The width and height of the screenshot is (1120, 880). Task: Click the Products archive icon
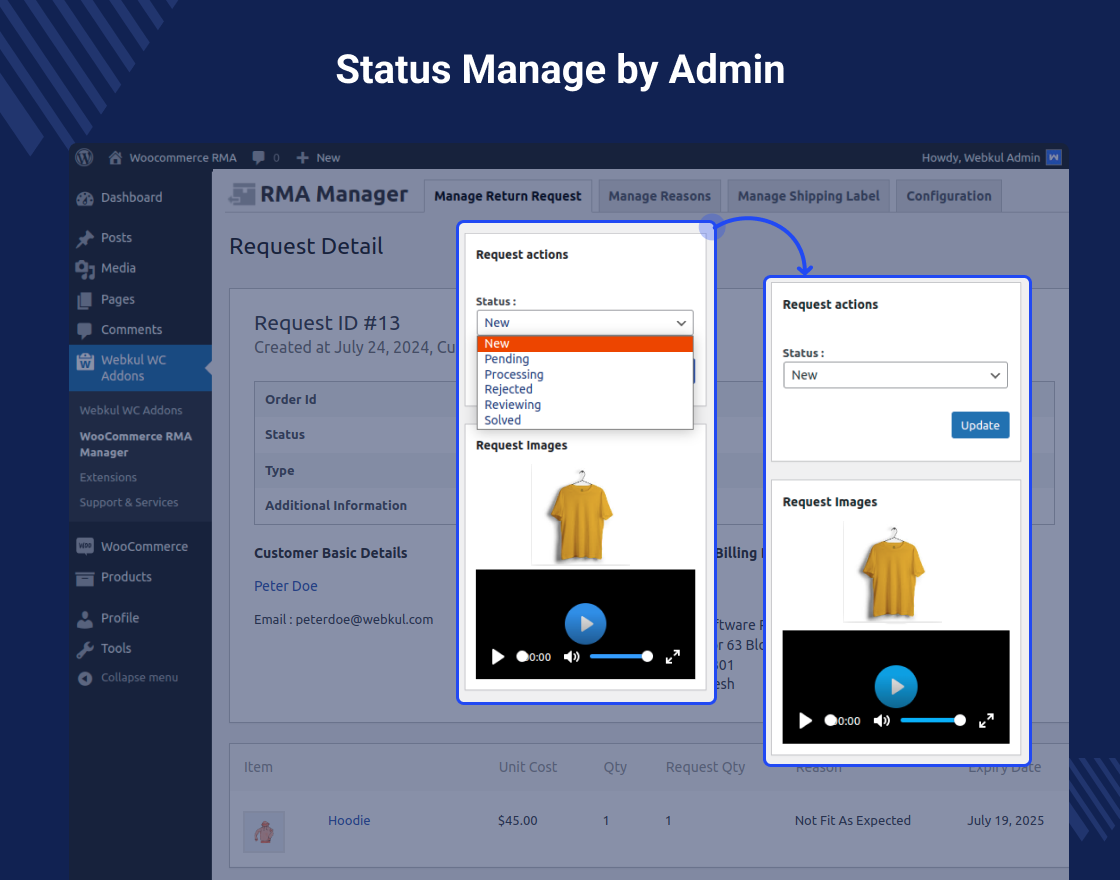(x=85, y=578)
